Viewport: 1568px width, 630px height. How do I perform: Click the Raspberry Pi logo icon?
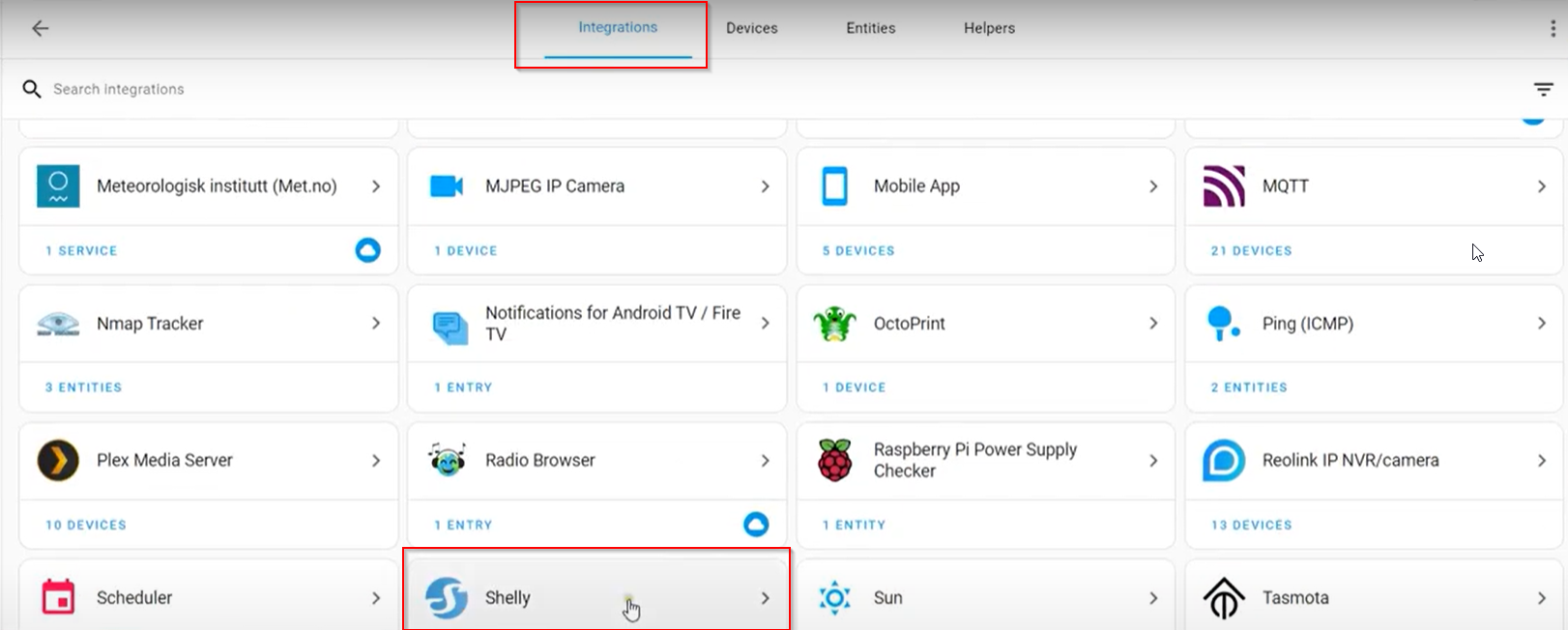click(834, 461)
